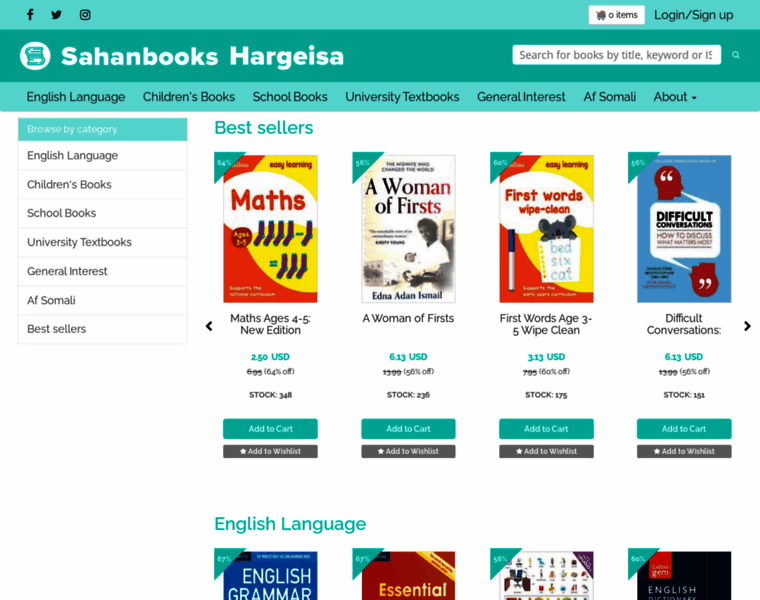Select Best sellers in category sidebar
Viewport: 760px width, 600px height.
[x=102, y=329]
